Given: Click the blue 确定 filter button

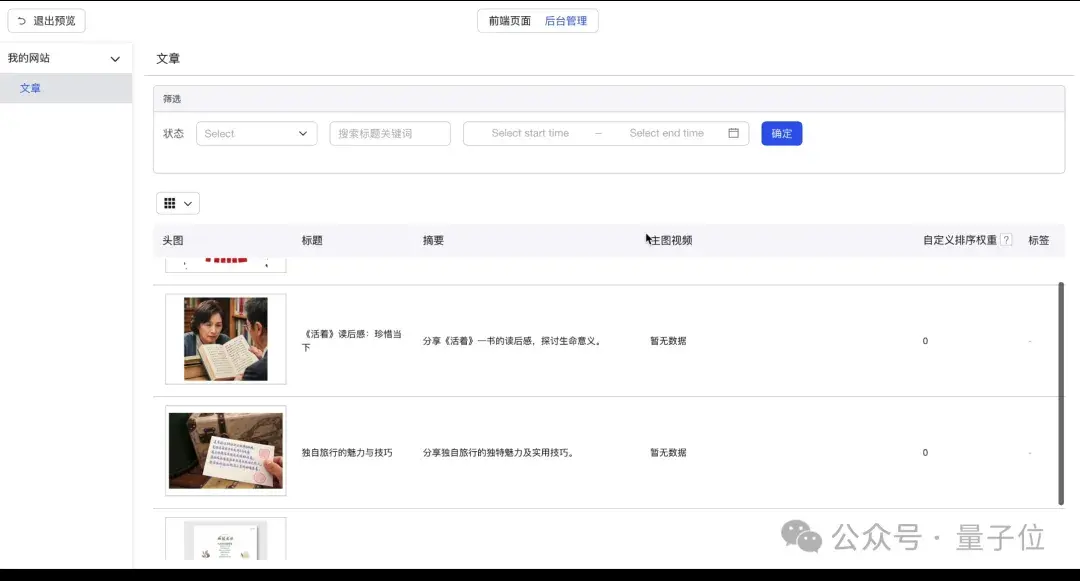Looking at the screenshot, I should (781, 133).
